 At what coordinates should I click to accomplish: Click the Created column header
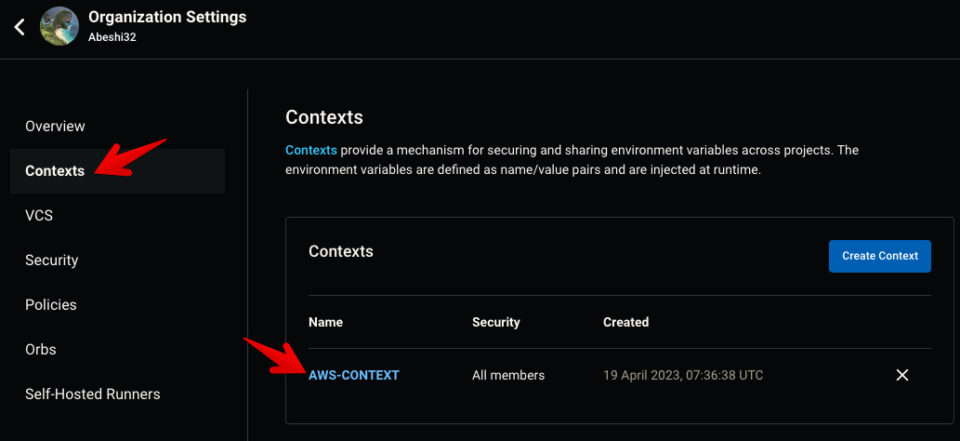point(626,322)
